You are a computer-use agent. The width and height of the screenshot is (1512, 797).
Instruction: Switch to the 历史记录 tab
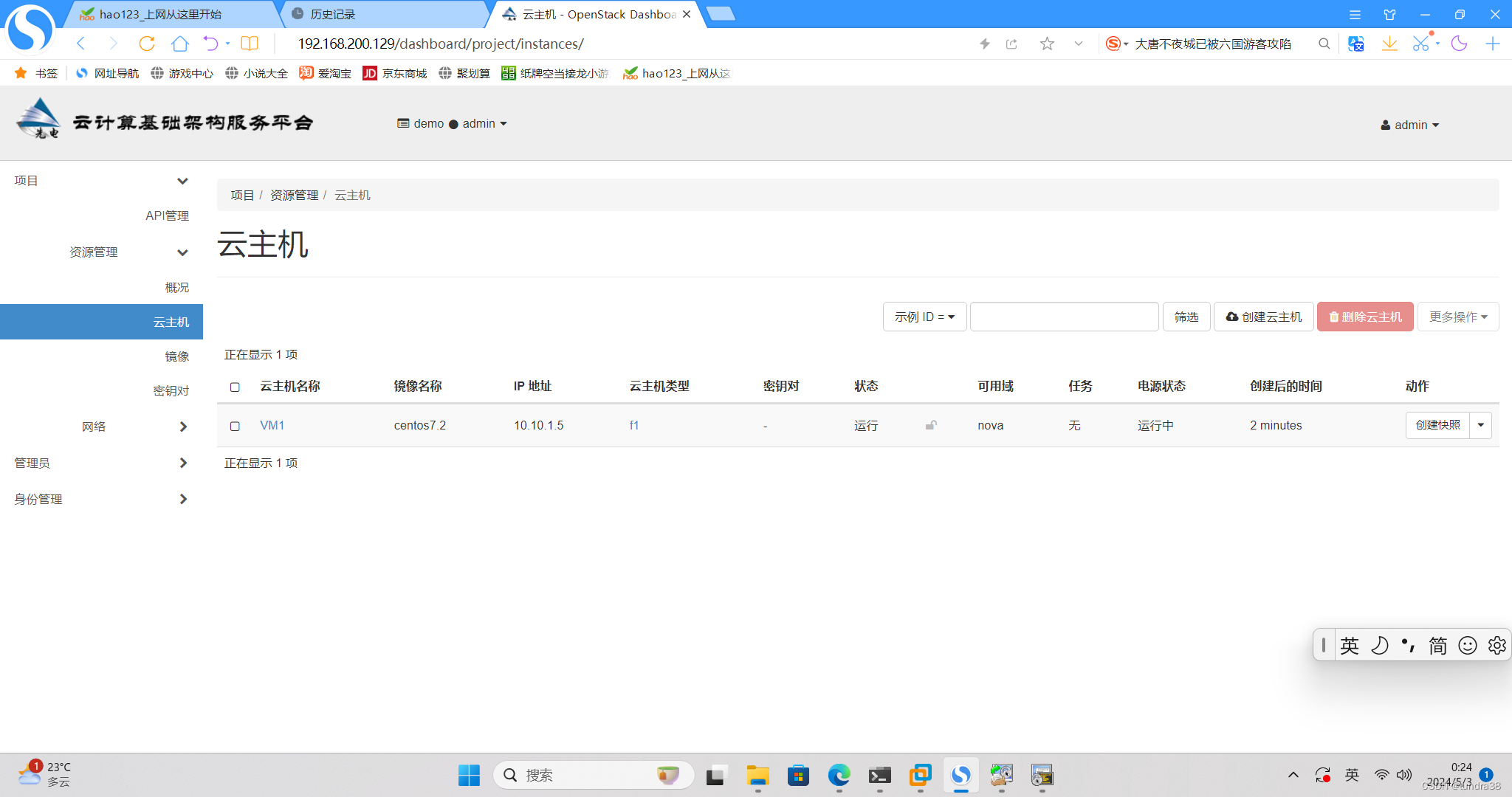[x=384, y=14]
